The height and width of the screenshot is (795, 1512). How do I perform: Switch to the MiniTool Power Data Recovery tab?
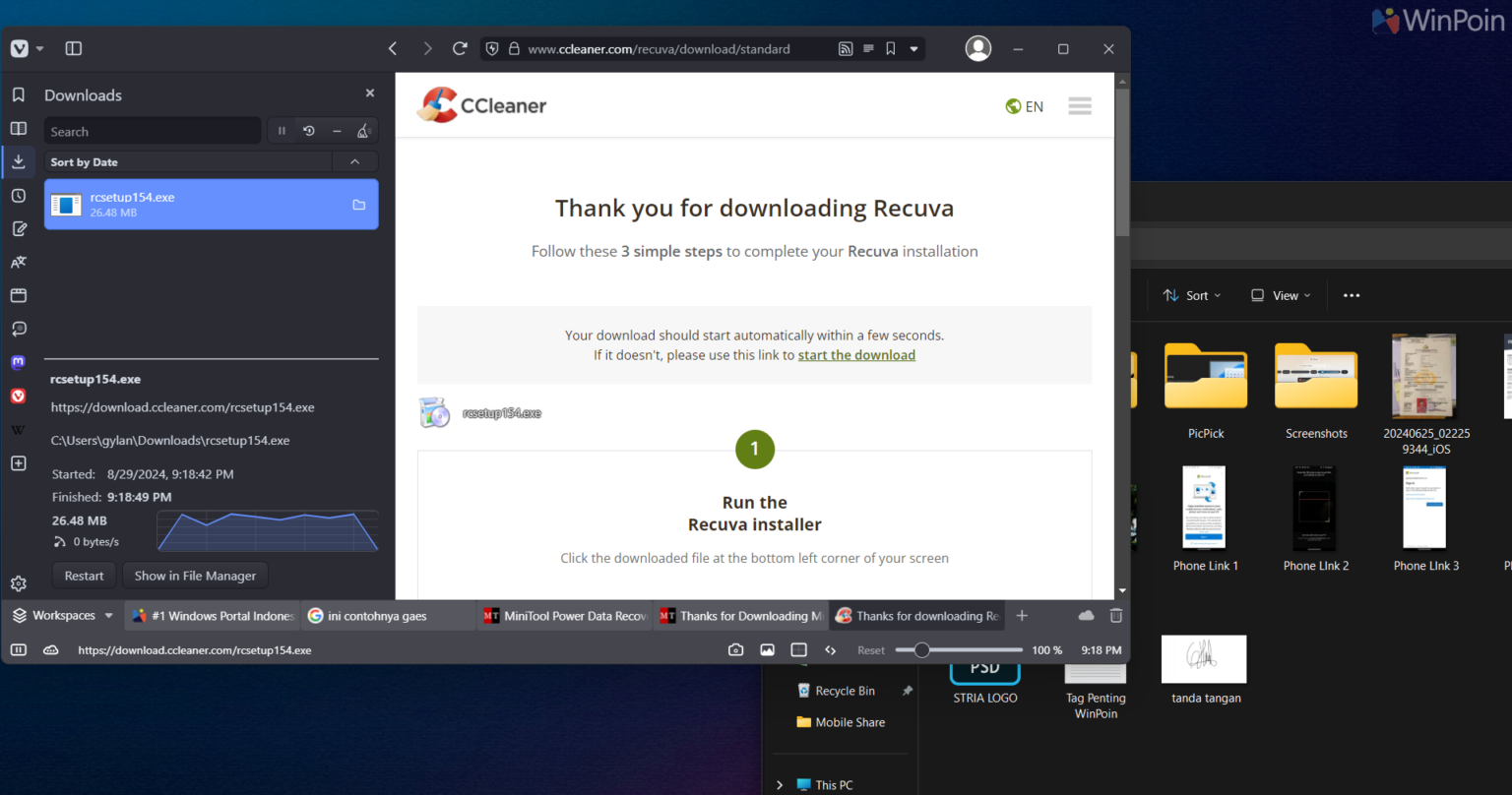pos(564,615)
